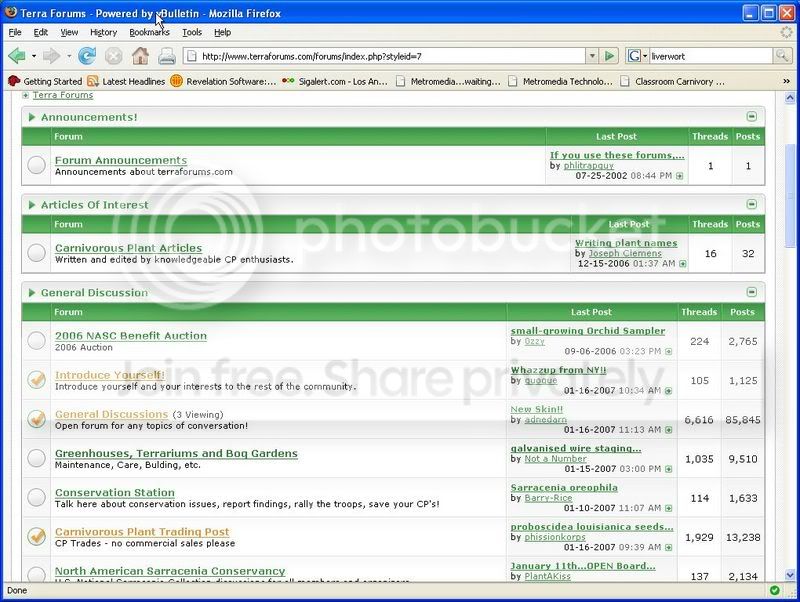800x602 pixels.
Task: Collapse the Announcements! category
Action: tap(751, 117)
